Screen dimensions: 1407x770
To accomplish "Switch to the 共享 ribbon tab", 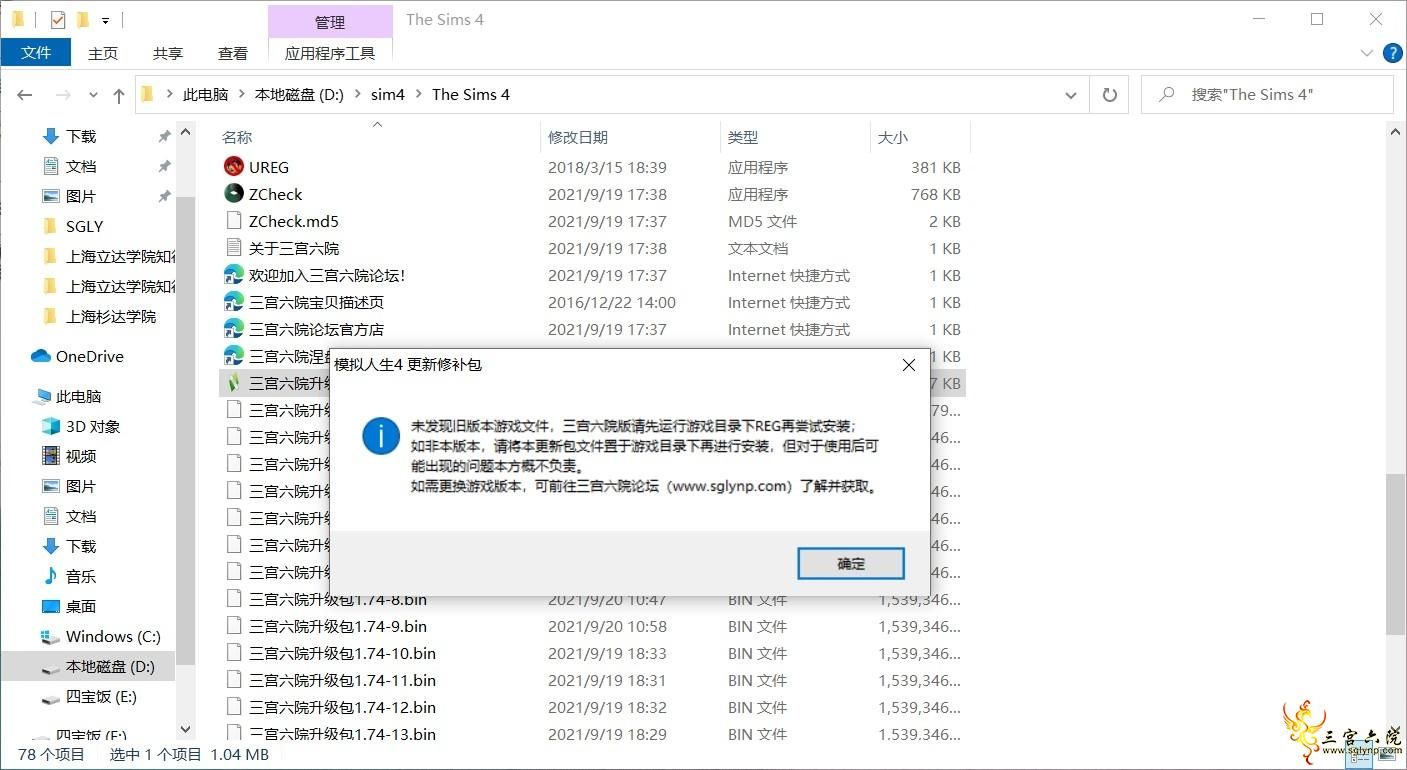I will tap(168, 53).
